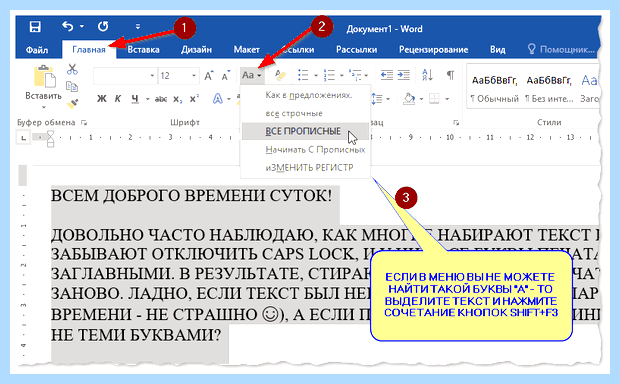The height and width of the screenshot is (384, 620).
Task: Open the undo history dropdown arrow
Action: coord(82,26)
